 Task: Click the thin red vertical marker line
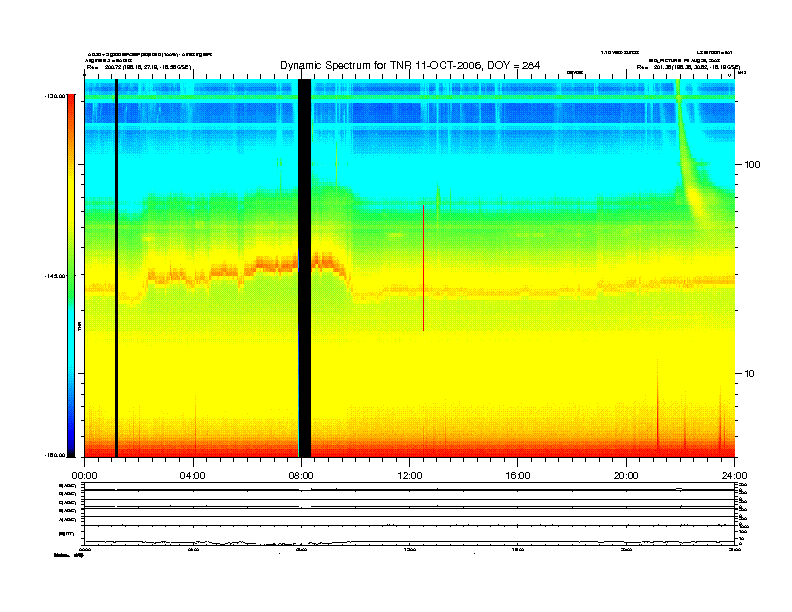(423, 268)
